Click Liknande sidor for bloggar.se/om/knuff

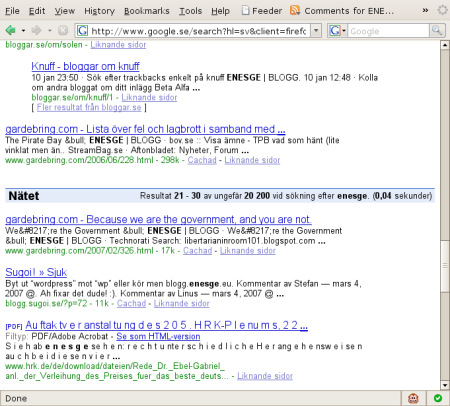[x=149, y=97]
